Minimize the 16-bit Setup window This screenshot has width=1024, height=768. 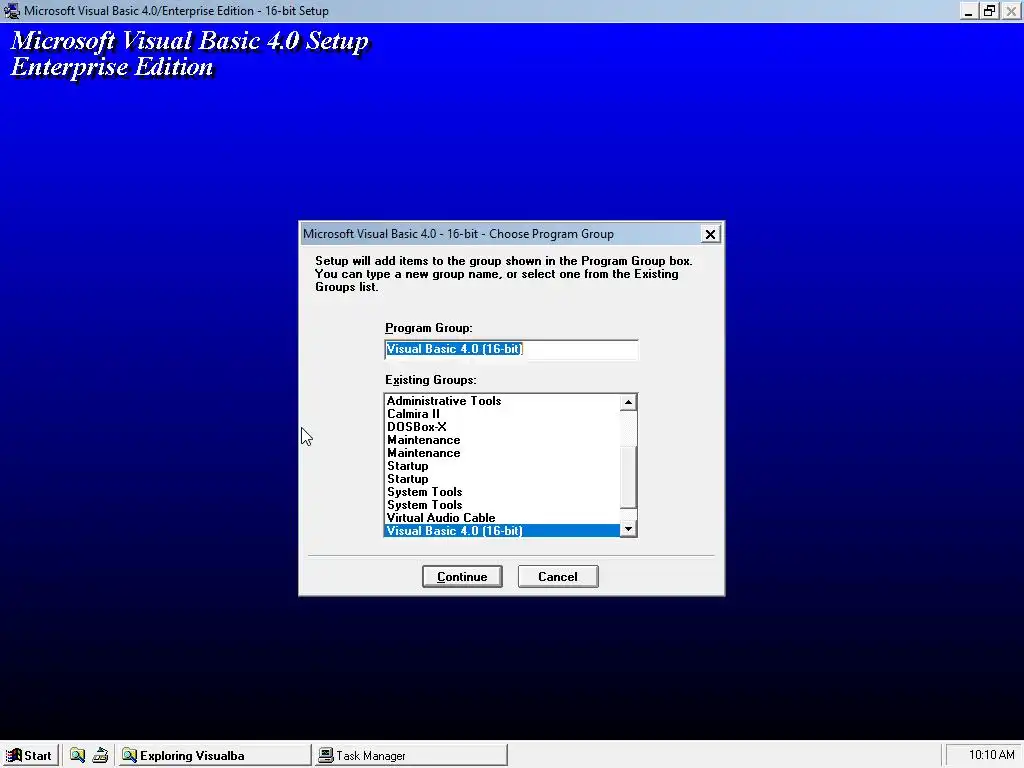pos(968,10)
